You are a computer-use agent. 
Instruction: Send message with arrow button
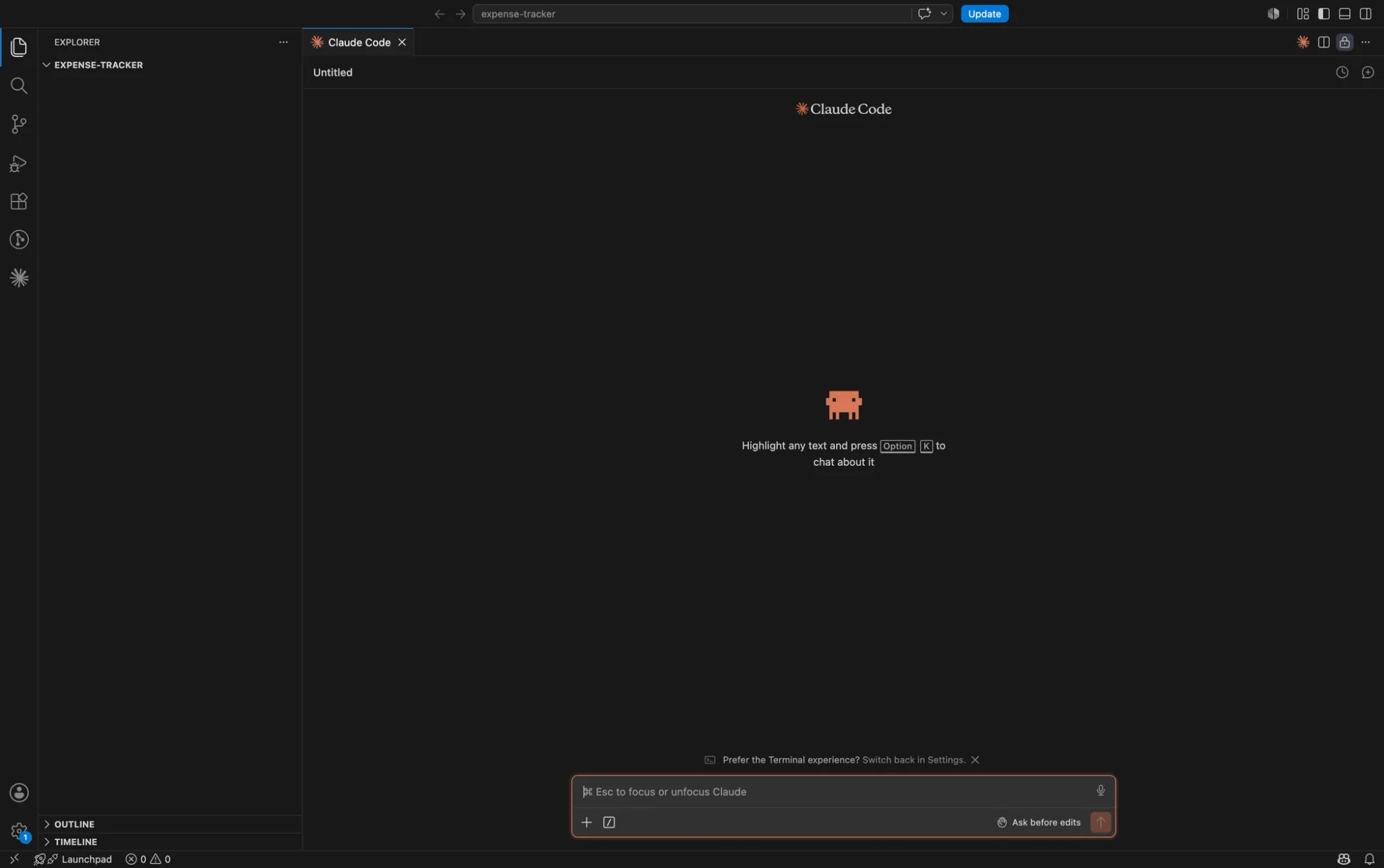1100,822
